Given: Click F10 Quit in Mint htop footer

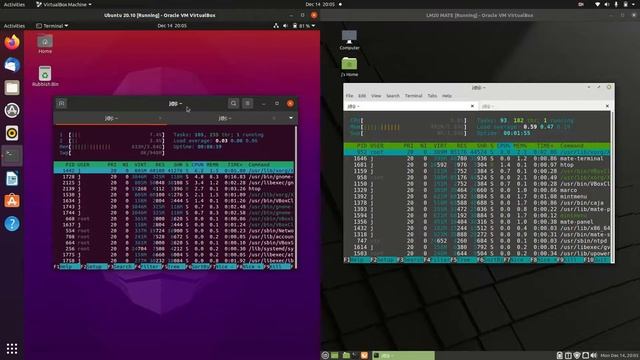Looking at the screenshot, I should click(x=597, y=260).
